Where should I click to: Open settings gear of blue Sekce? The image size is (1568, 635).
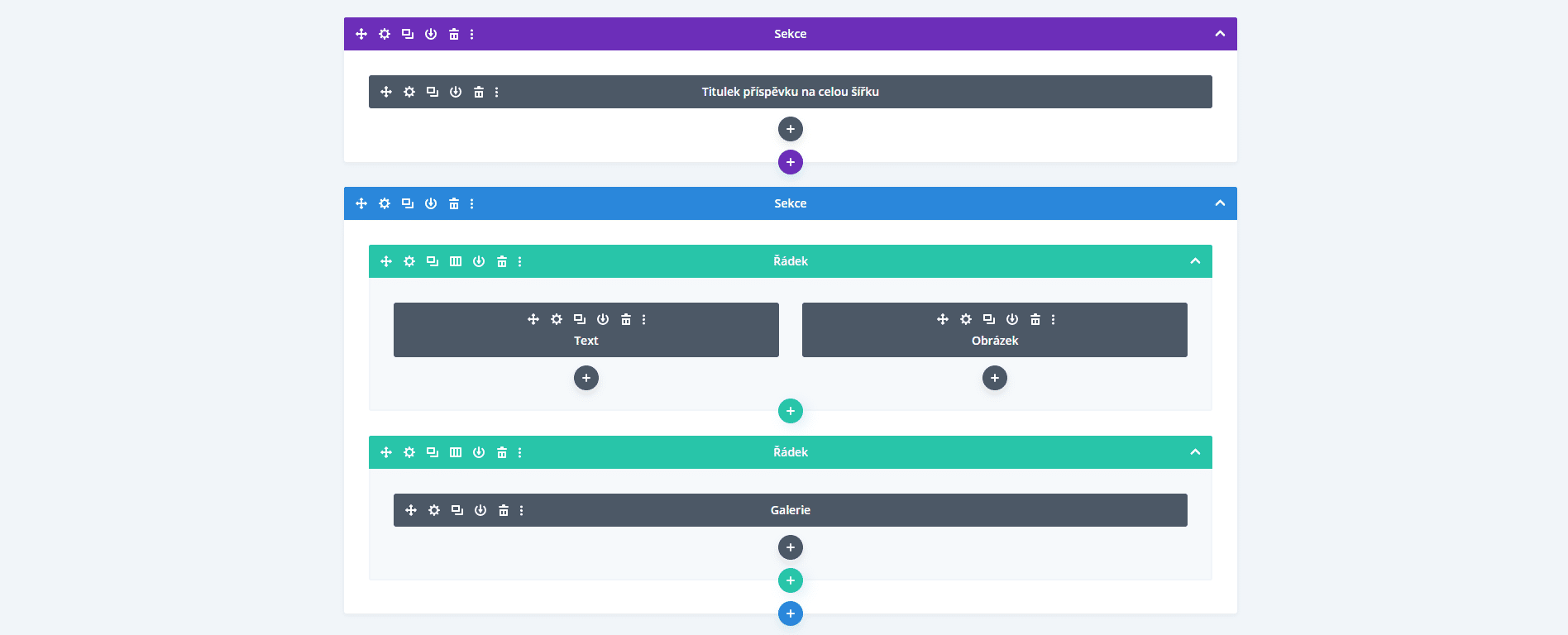tap(385, 203)
